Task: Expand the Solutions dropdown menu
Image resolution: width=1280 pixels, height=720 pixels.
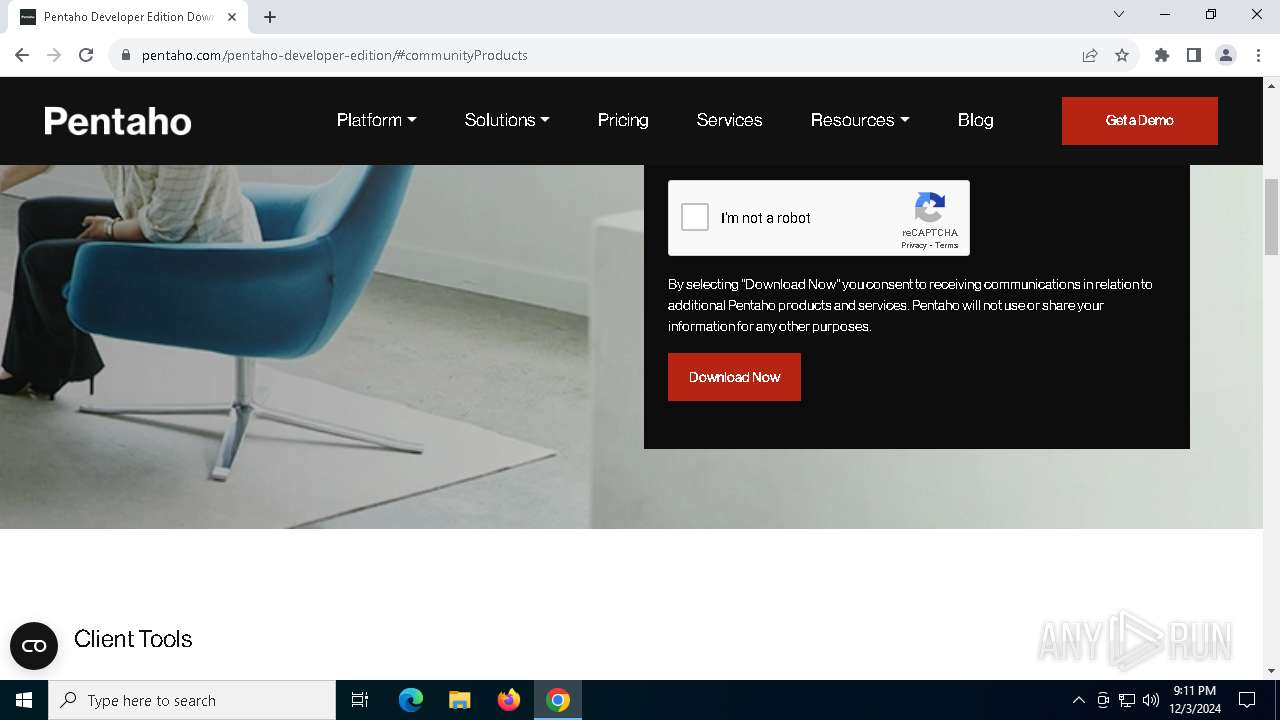Action: [507, 120]
